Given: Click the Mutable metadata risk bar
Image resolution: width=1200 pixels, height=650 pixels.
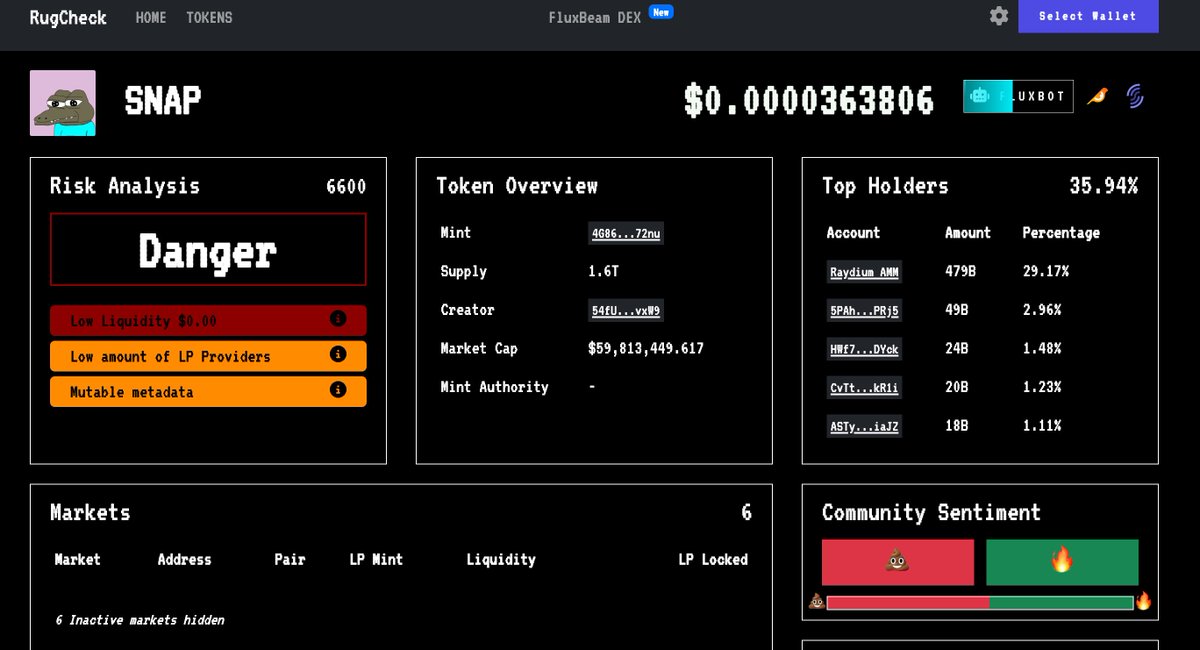Looking at the screenshot, I should pos(208,391).
